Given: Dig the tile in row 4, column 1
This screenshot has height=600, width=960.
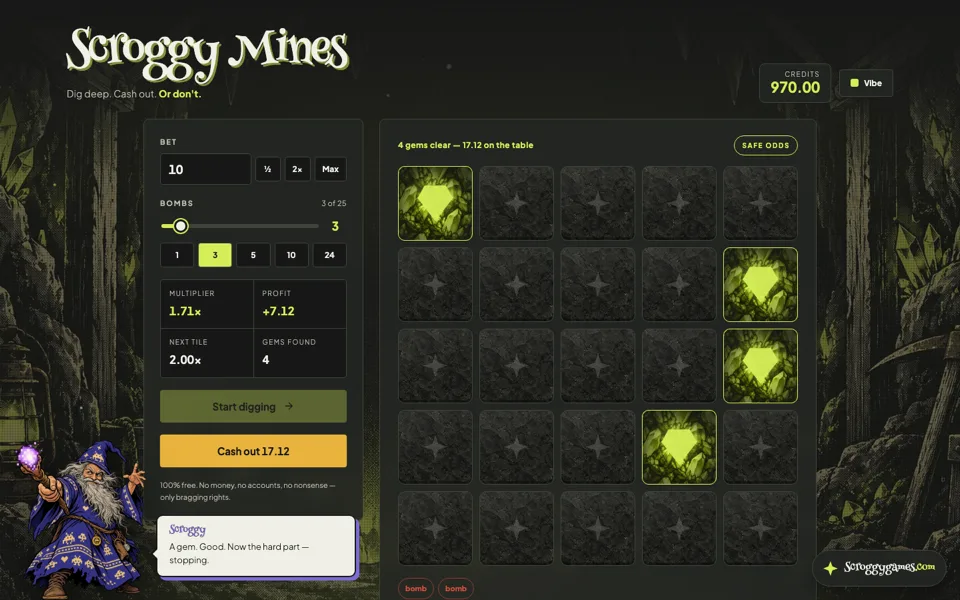Looking at the screenshot, I should pyautogui.click(x=435, y=447).
